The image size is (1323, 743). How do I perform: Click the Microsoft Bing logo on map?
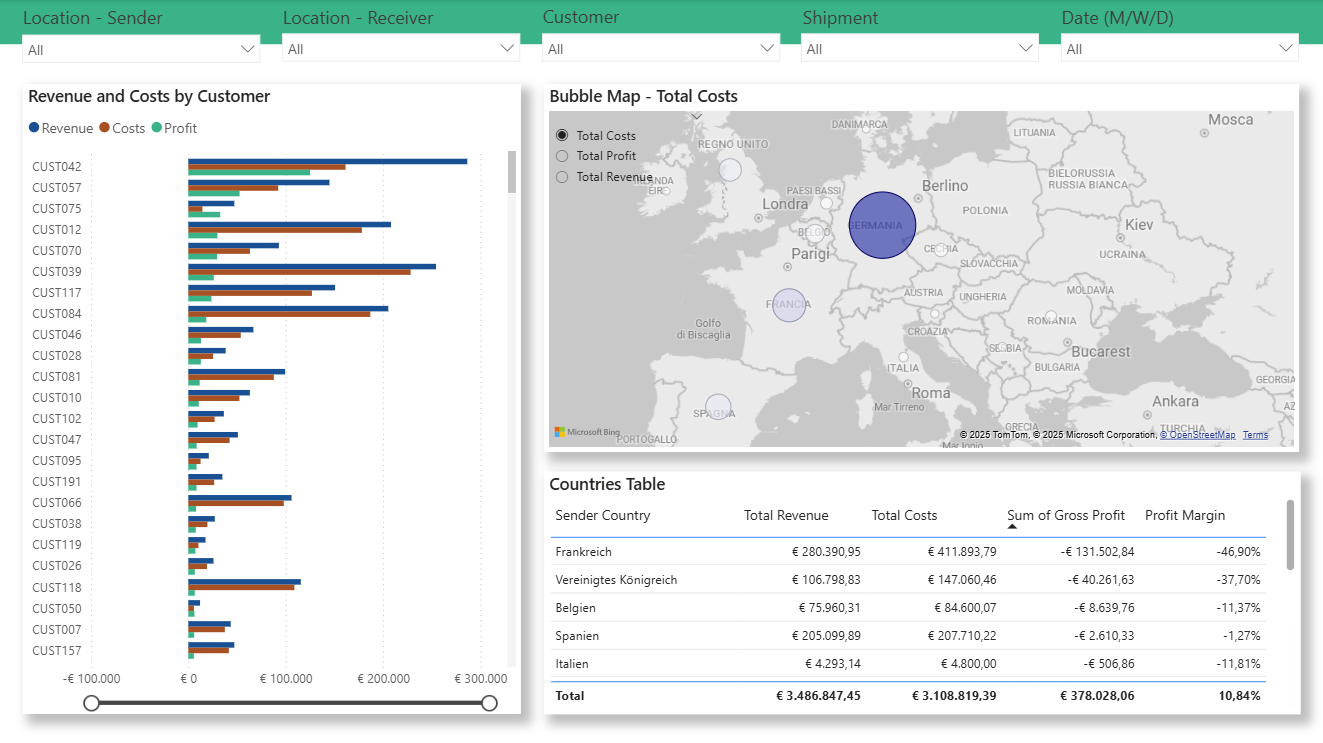click(x=588, y=432)
